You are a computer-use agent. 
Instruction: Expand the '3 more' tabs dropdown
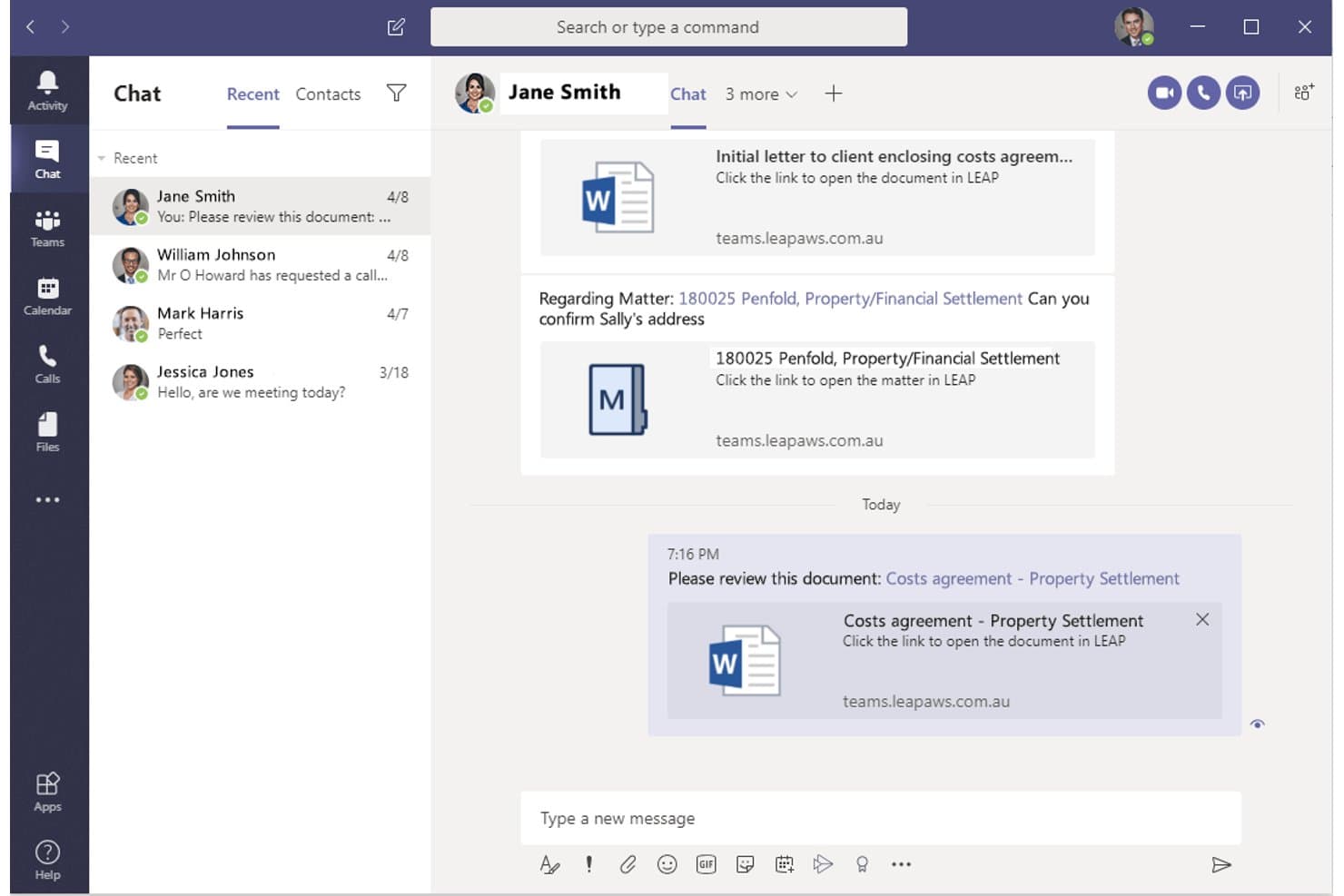pyautogui.click(x=761, y=94)
